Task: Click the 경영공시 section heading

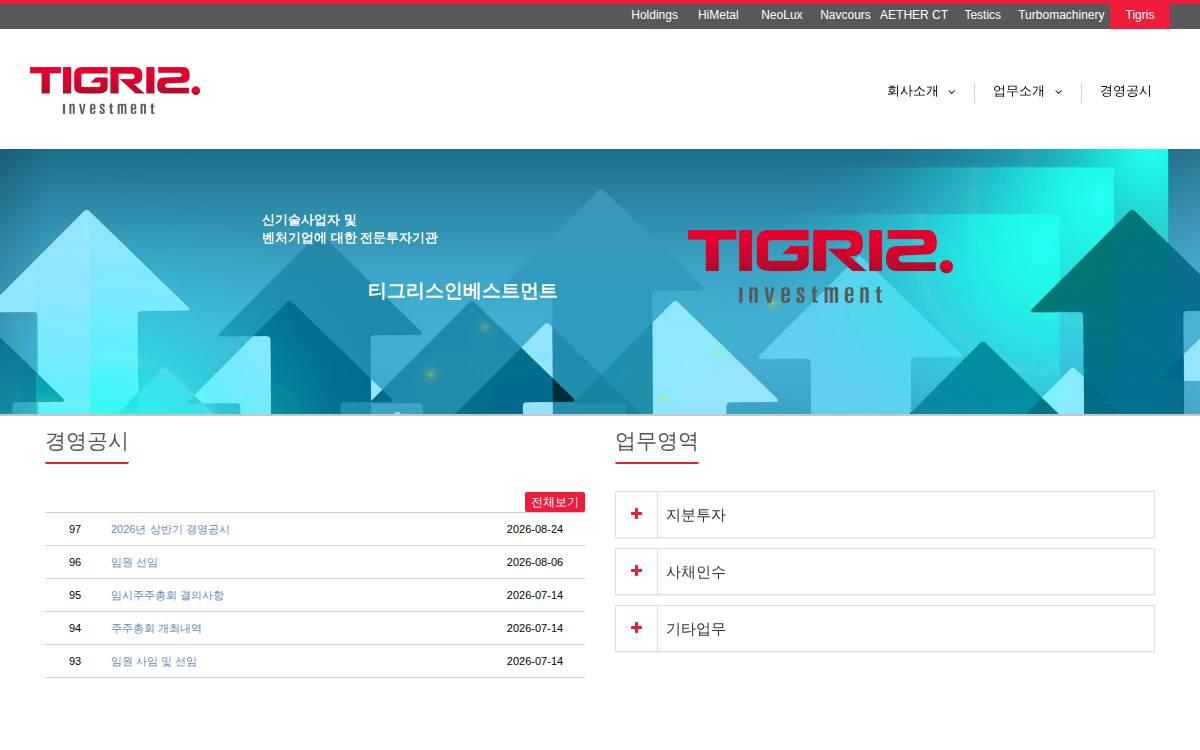Action: click(87, 441)
